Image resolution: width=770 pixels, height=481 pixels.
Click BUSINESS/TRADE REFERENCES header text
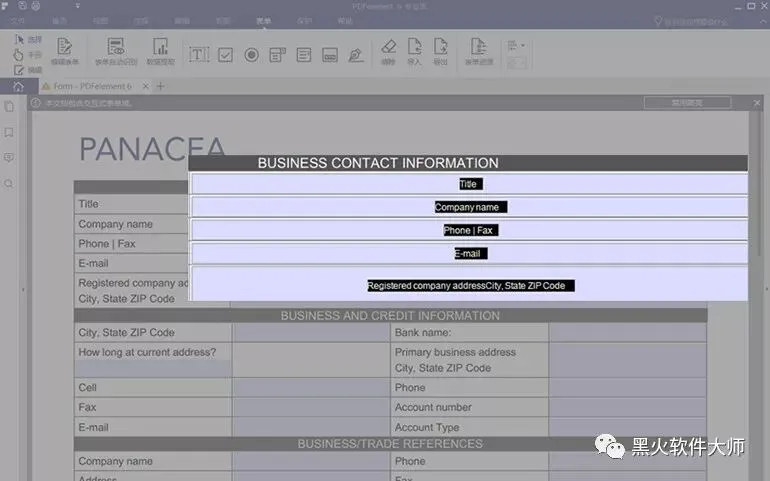390,444
